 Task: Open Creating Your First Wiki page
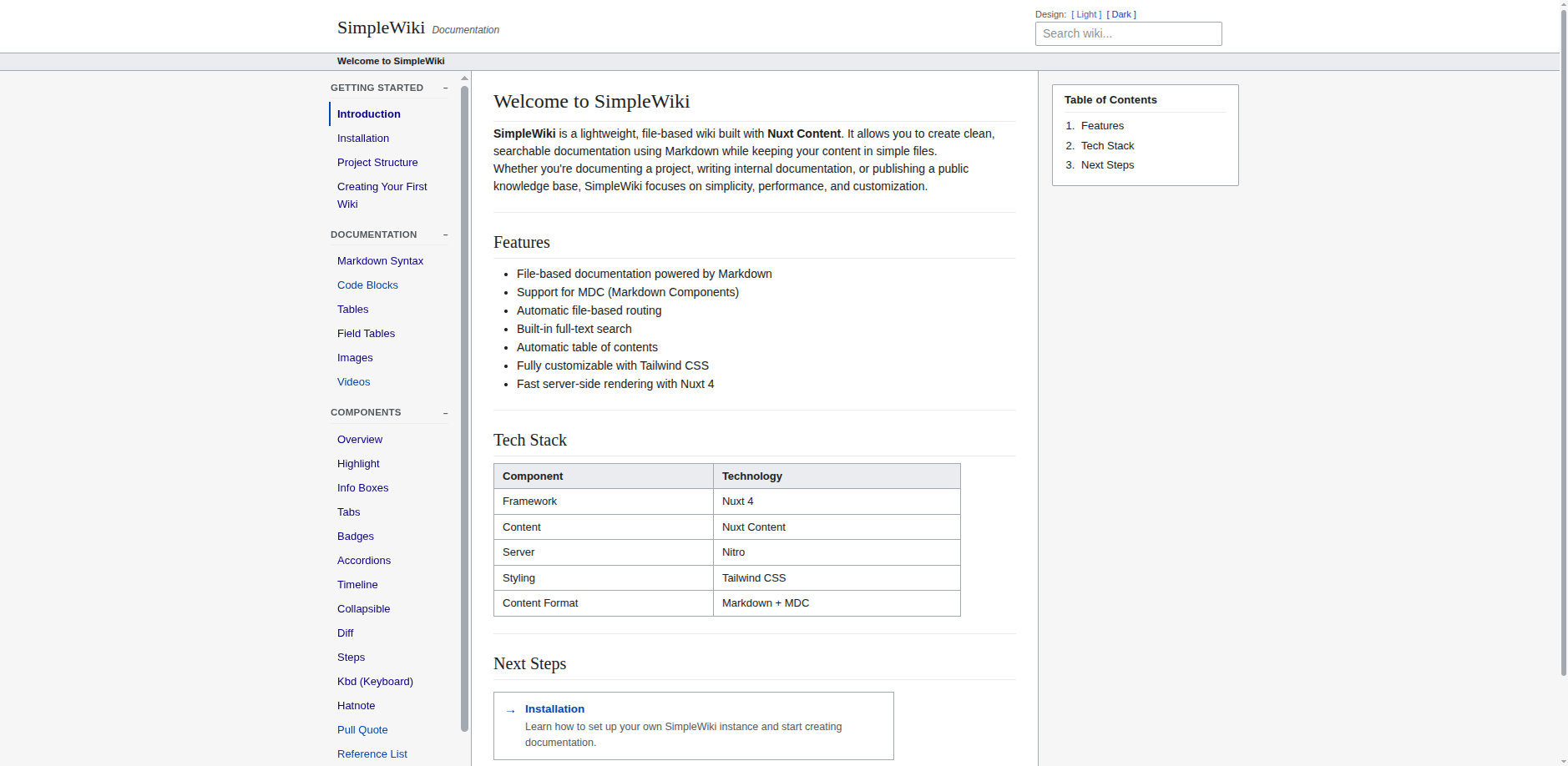coord(382,195)
